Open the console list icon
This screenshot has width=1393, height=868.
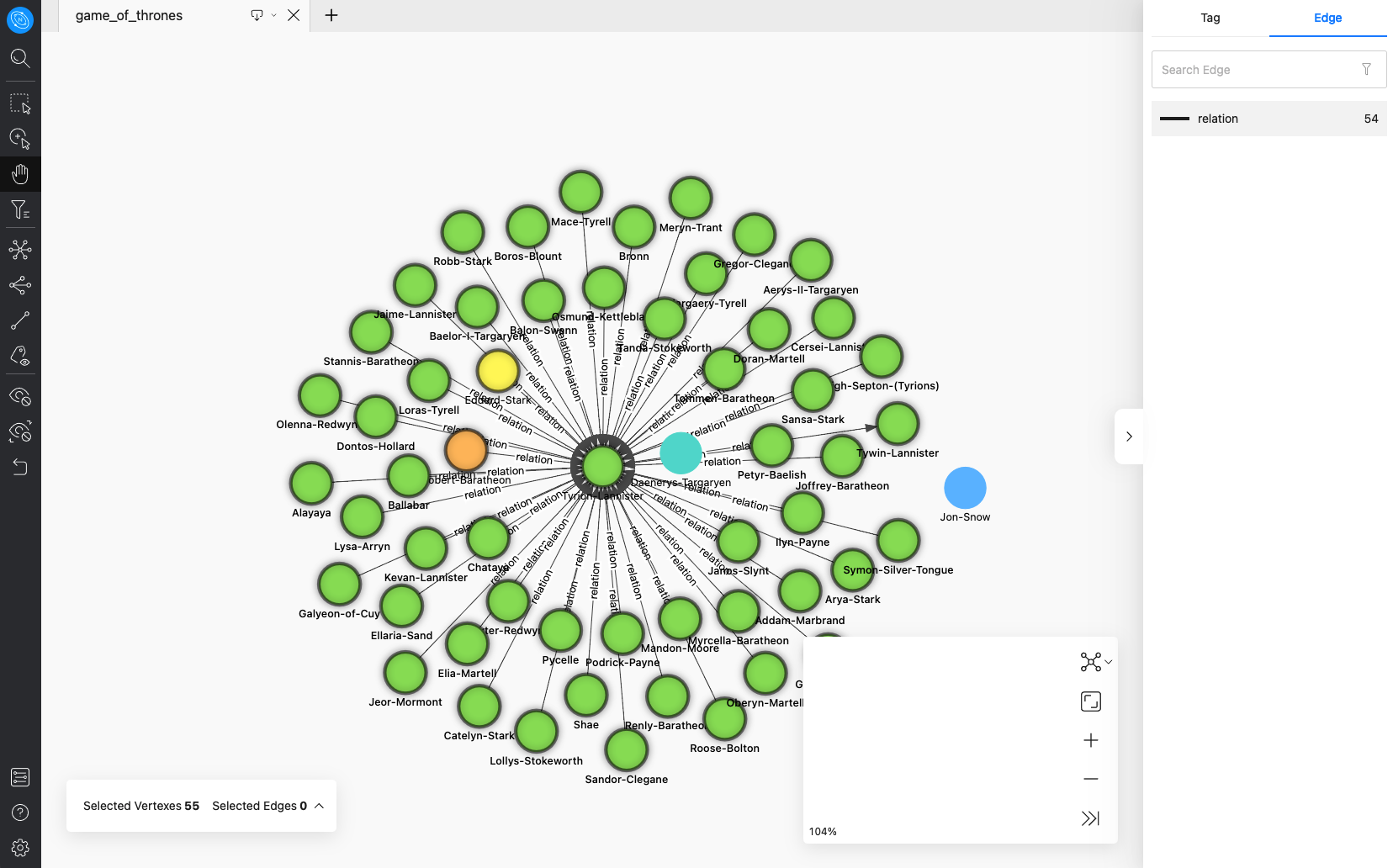(20, 777)
